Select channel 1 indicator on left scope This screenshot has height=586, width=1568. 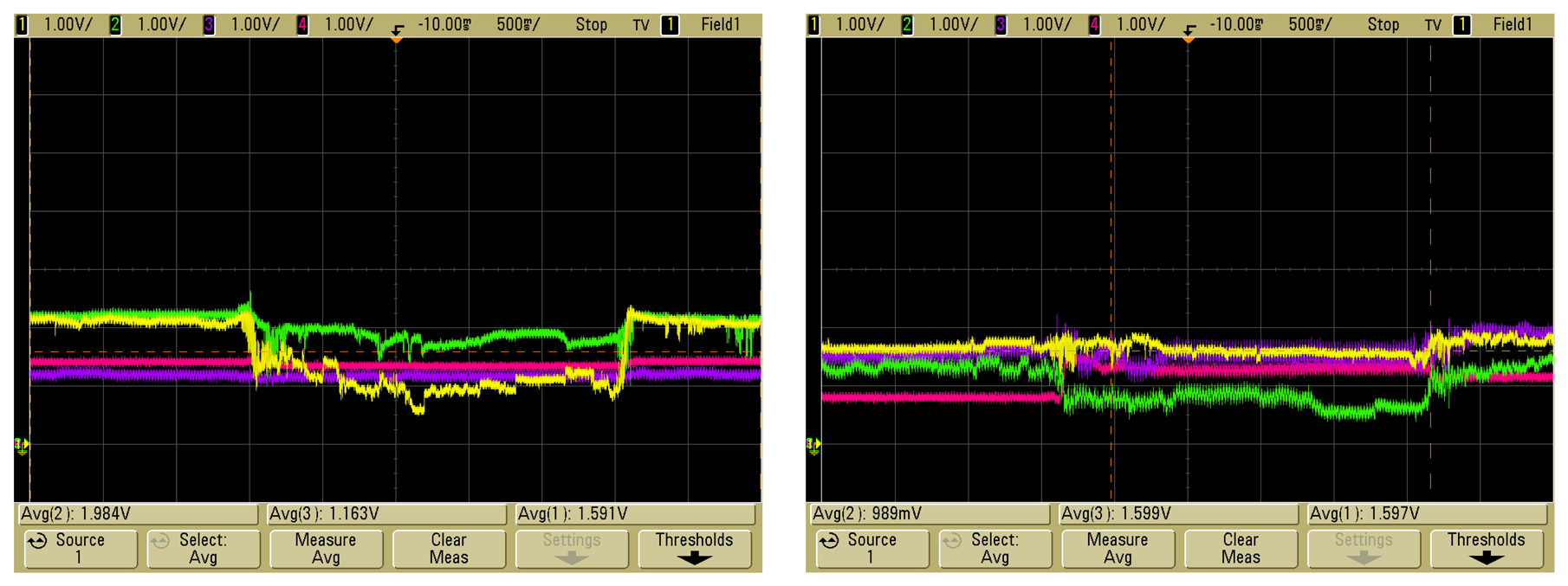coord(23,25)
